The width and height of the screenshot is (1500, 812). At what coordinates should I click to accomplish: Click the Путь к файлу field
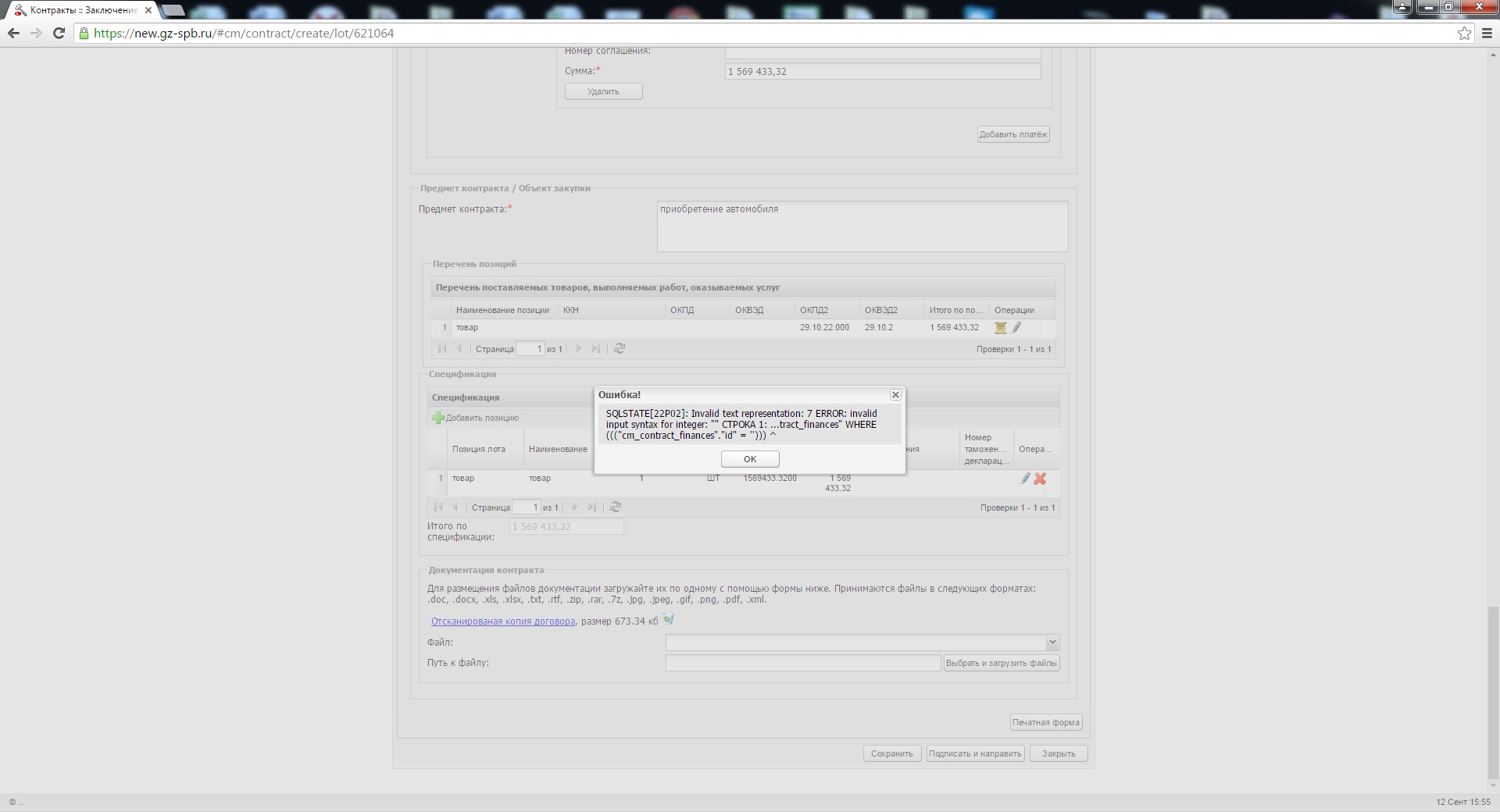[803, 663]
